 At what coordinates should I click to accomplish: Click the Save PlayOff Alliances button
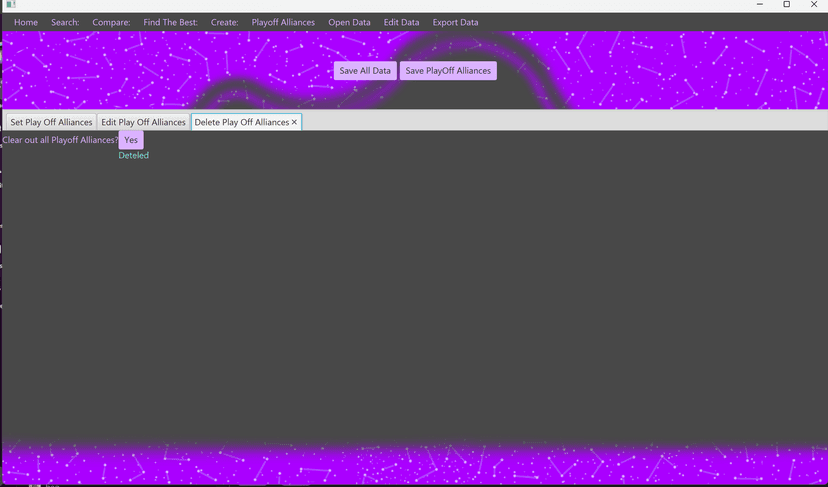pos(448,71)
